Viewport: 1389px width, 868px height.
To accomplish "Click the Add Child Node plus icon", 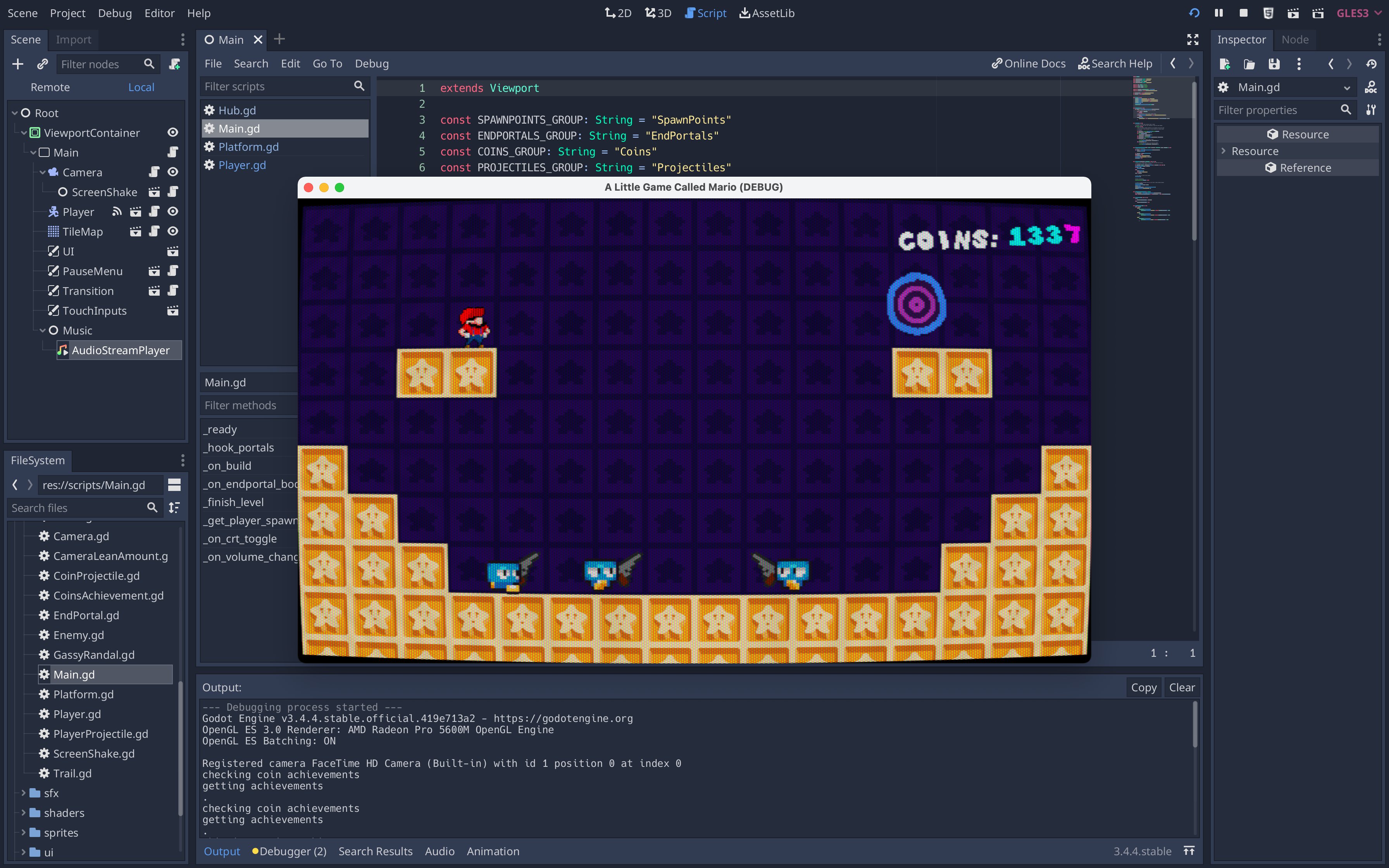I will pyautogui.click(x=18, y=64).
